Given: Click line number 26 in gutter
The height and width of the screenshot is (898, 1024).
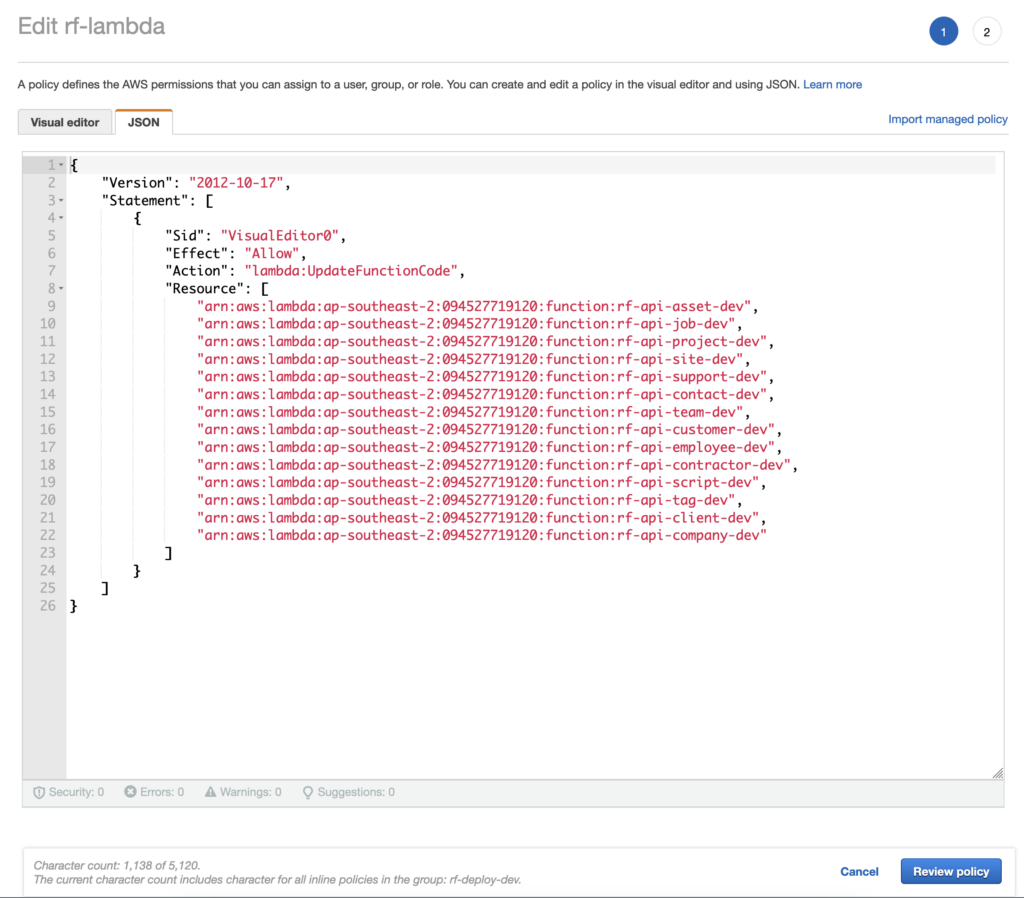Looking at the screenshot, I should tap(48, 606).
